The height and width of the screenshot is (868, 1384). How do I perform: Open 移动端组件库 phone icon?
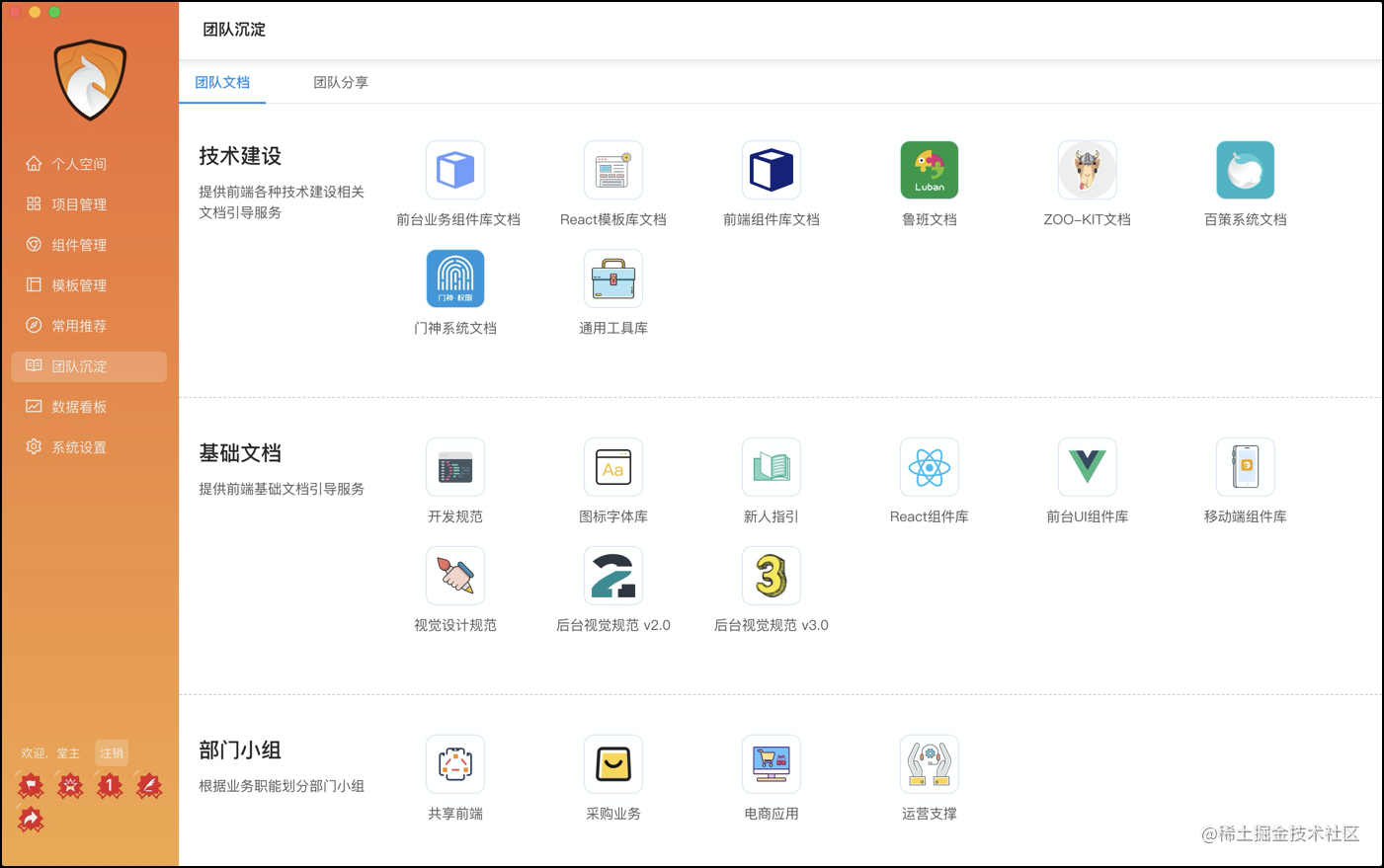pyautogui.click(x=1246, y=467)
